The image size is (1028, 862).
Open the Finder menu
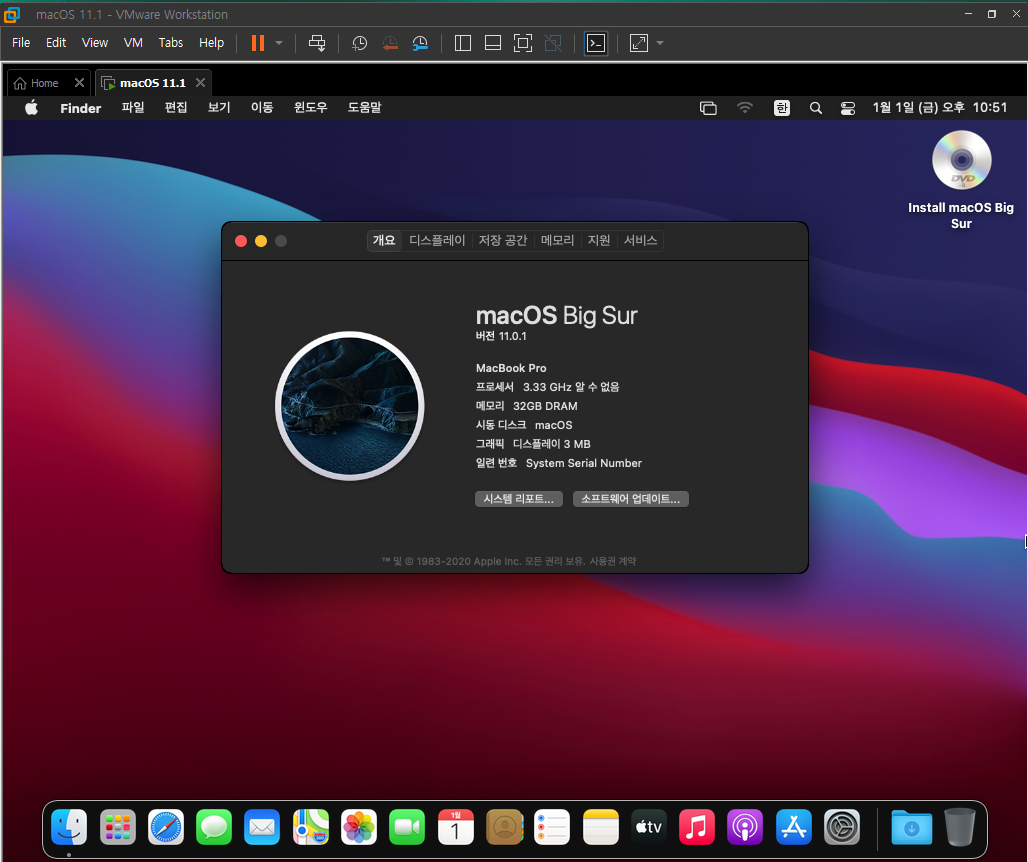point(81,108)
